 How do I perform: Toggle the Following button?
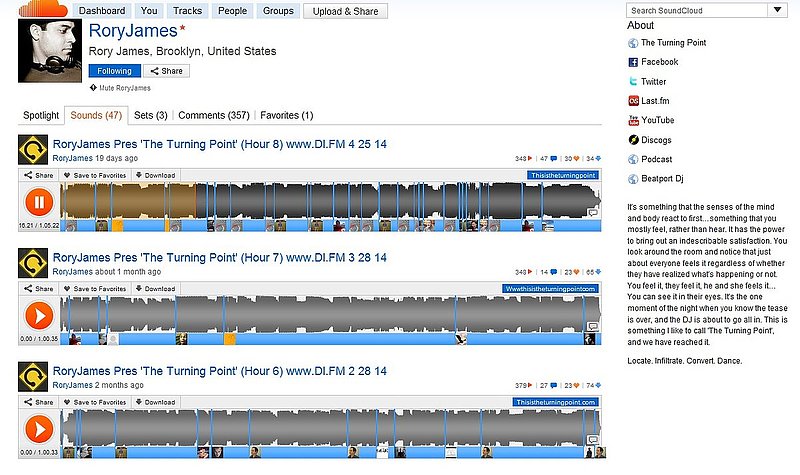tap(113, 71)
